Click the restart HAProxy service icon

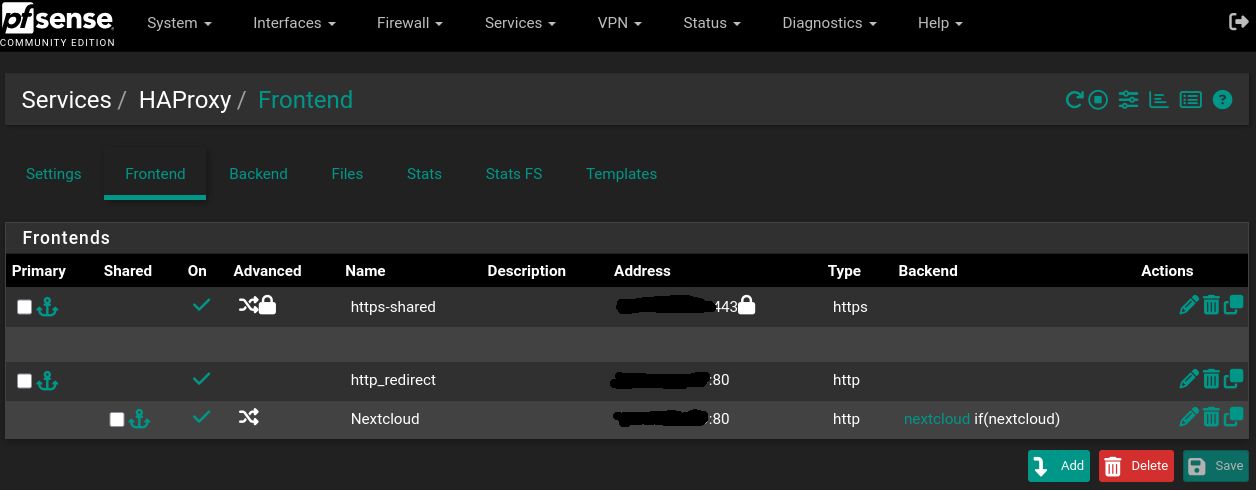(x=1074, y=100)
